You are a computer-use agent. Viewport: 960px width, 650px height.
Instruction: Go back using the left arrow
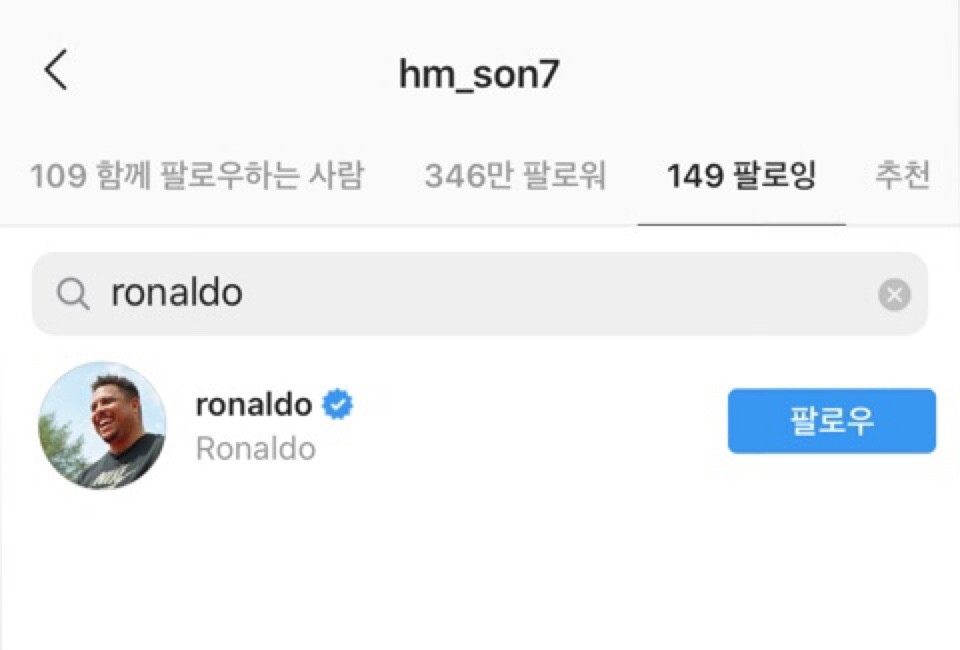tap(56, 70)
